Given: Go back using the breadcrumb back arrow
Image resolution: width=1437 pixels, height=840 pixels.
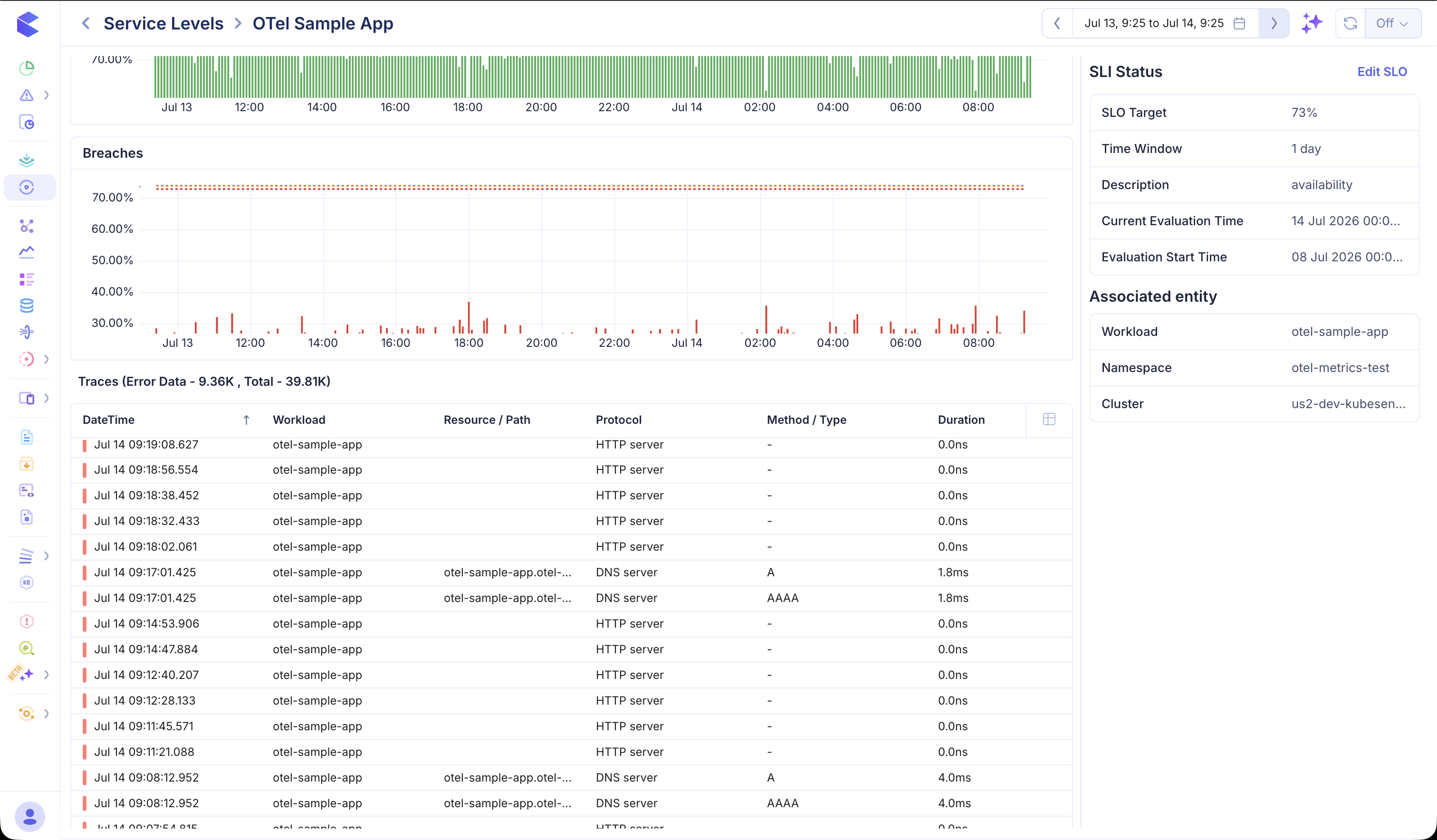Looking at the screenshot, I should click(86, 23).
